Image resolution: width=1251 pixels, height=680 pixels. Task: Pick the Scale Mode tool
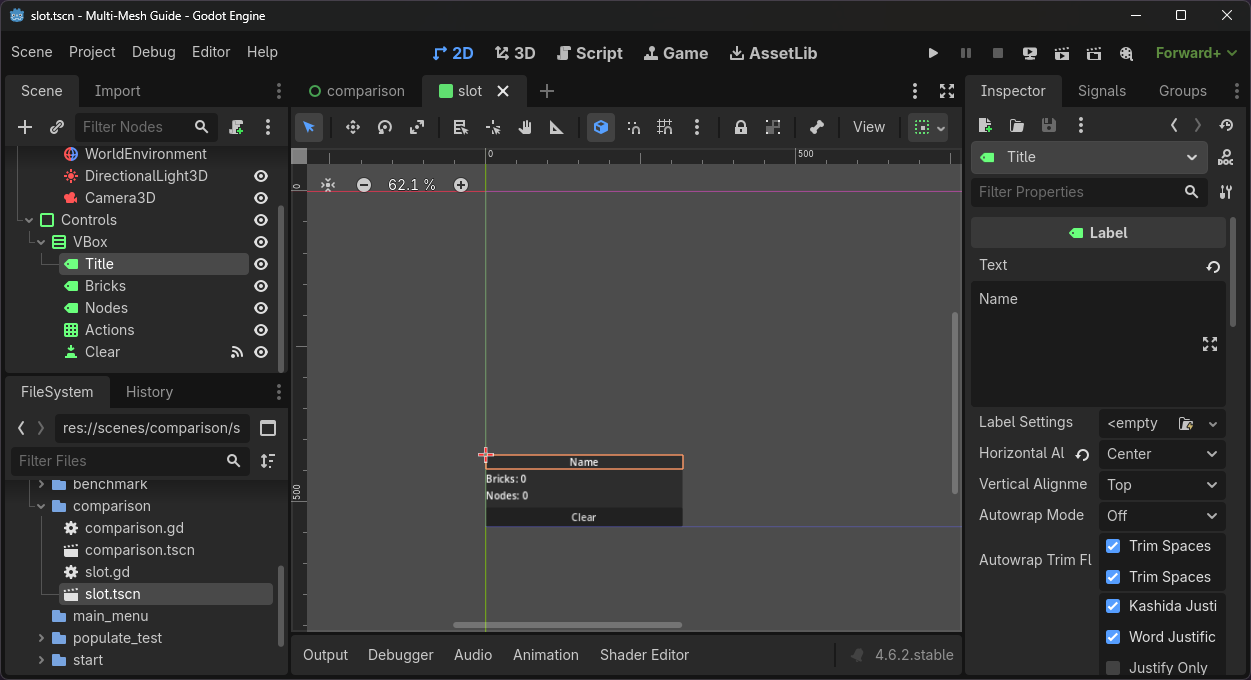click(x=417, y=127)
